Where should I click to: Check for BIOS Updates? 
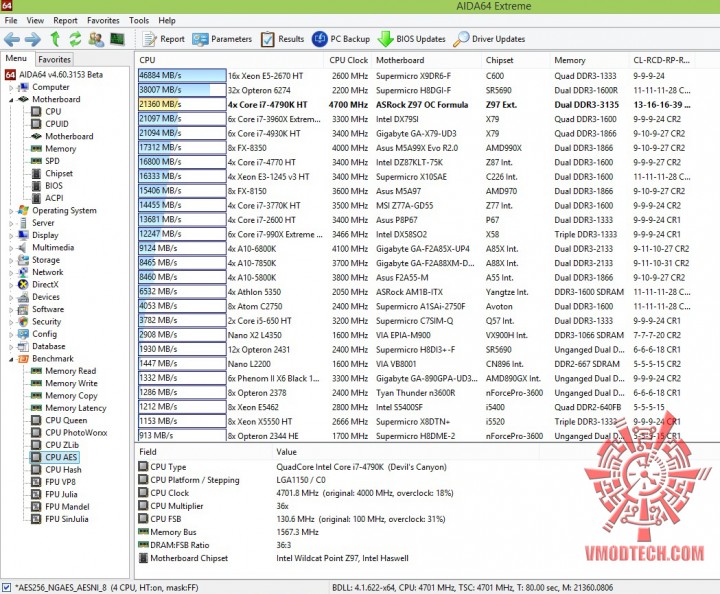(x=411, y=39)
